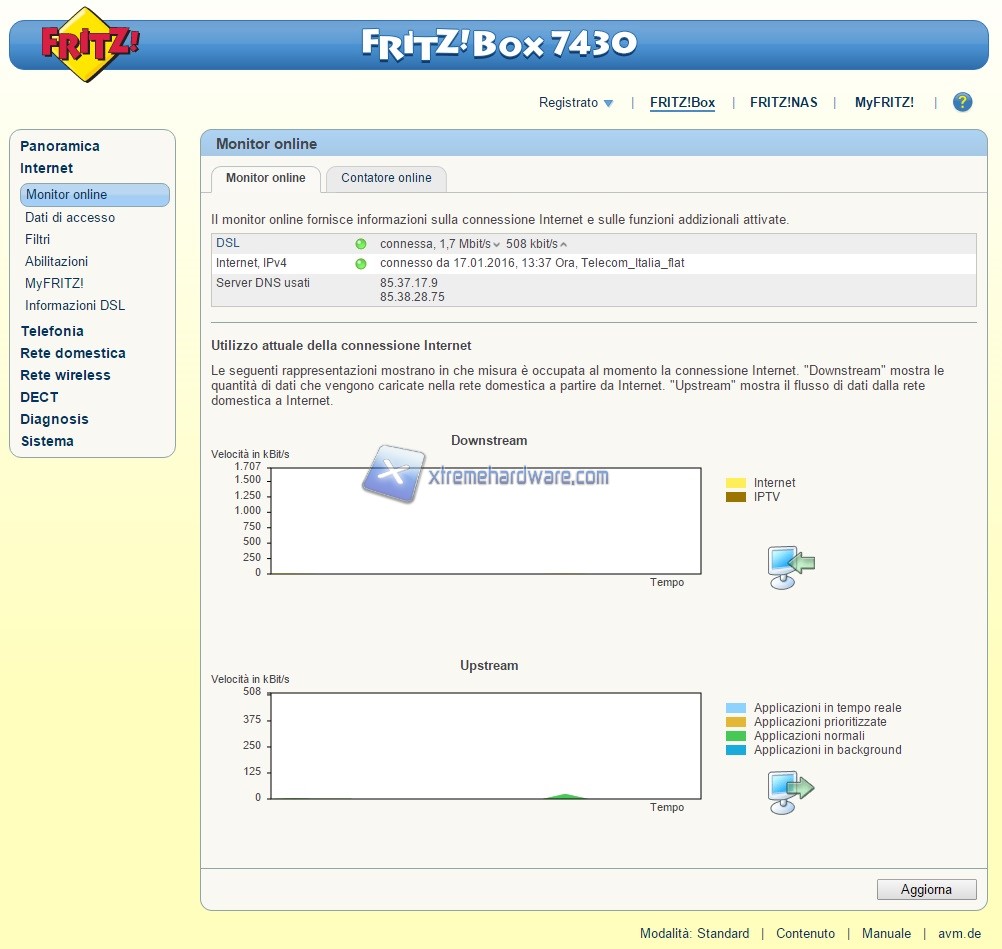The height and width of the screenshot is (949, 1002).
Task: Click the Upstream computer arrow icon
Action: 790,792
